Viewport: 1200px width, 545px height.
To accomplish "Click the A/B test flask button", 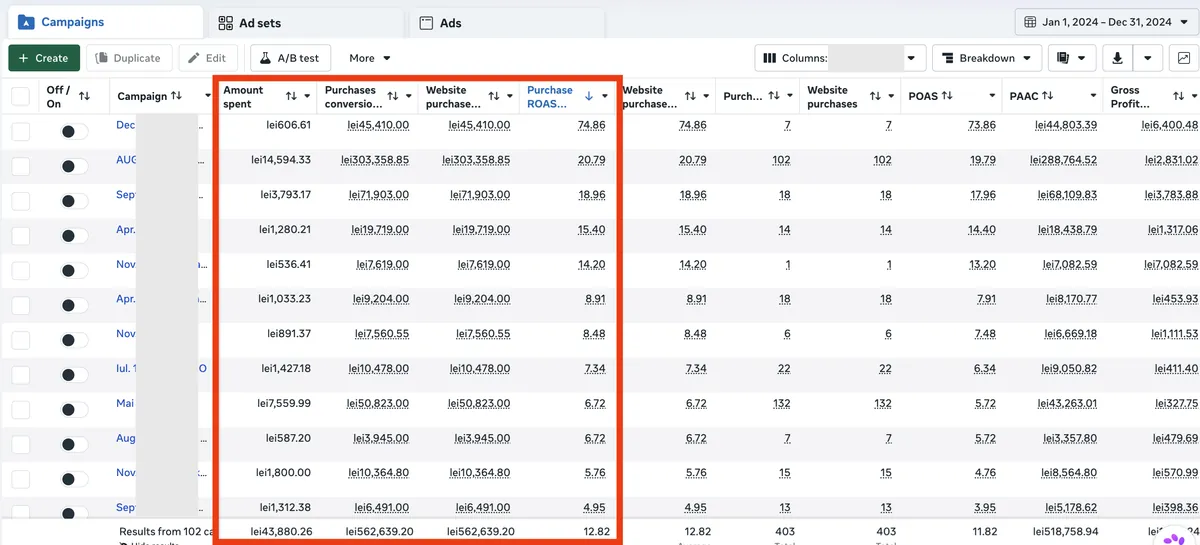I will [290, 58].
